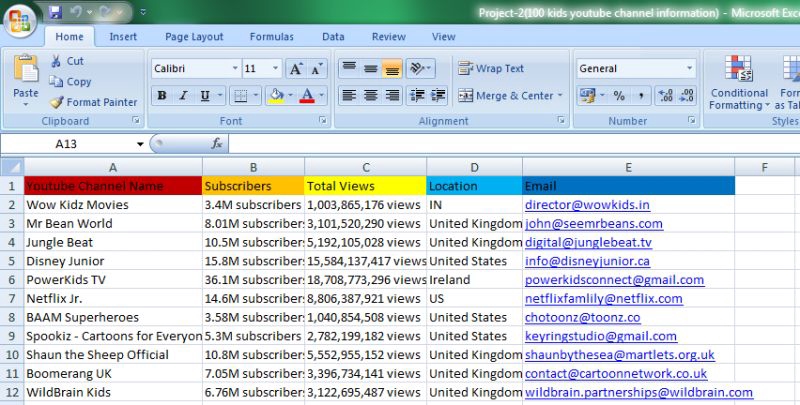Click the Paste clipboard icon
The image size is (800, 405).
pyautogui.click(x=26, y=68)
